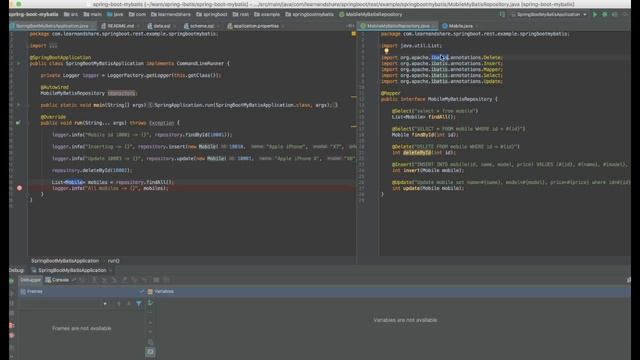Click 'src' in the navigation breadcrumb
The width and height of the screenshot is (640, 360).
coord(71,14)
